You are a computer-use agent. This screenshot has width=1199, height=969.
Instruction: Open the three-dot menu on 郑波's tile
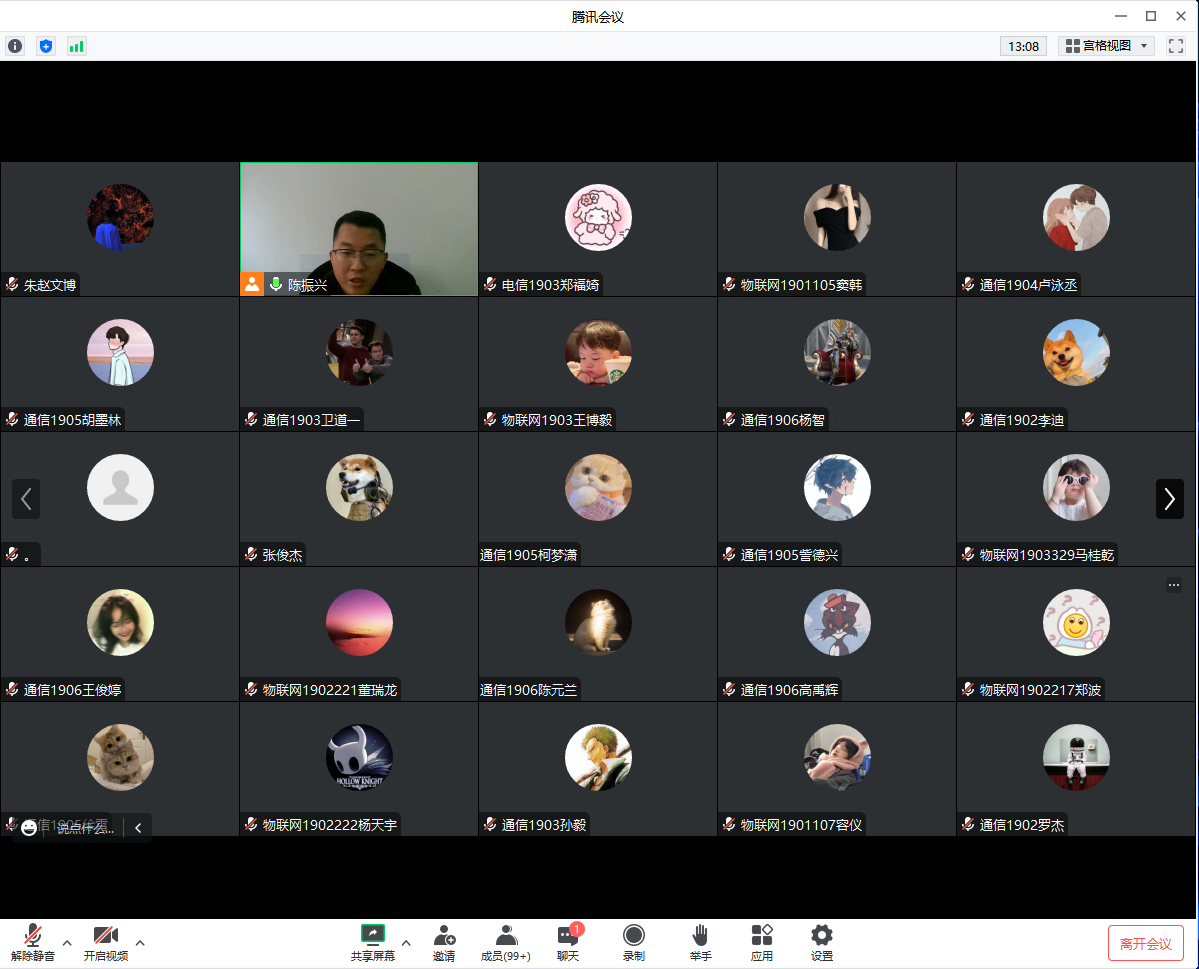click(x=1174, y=585)
